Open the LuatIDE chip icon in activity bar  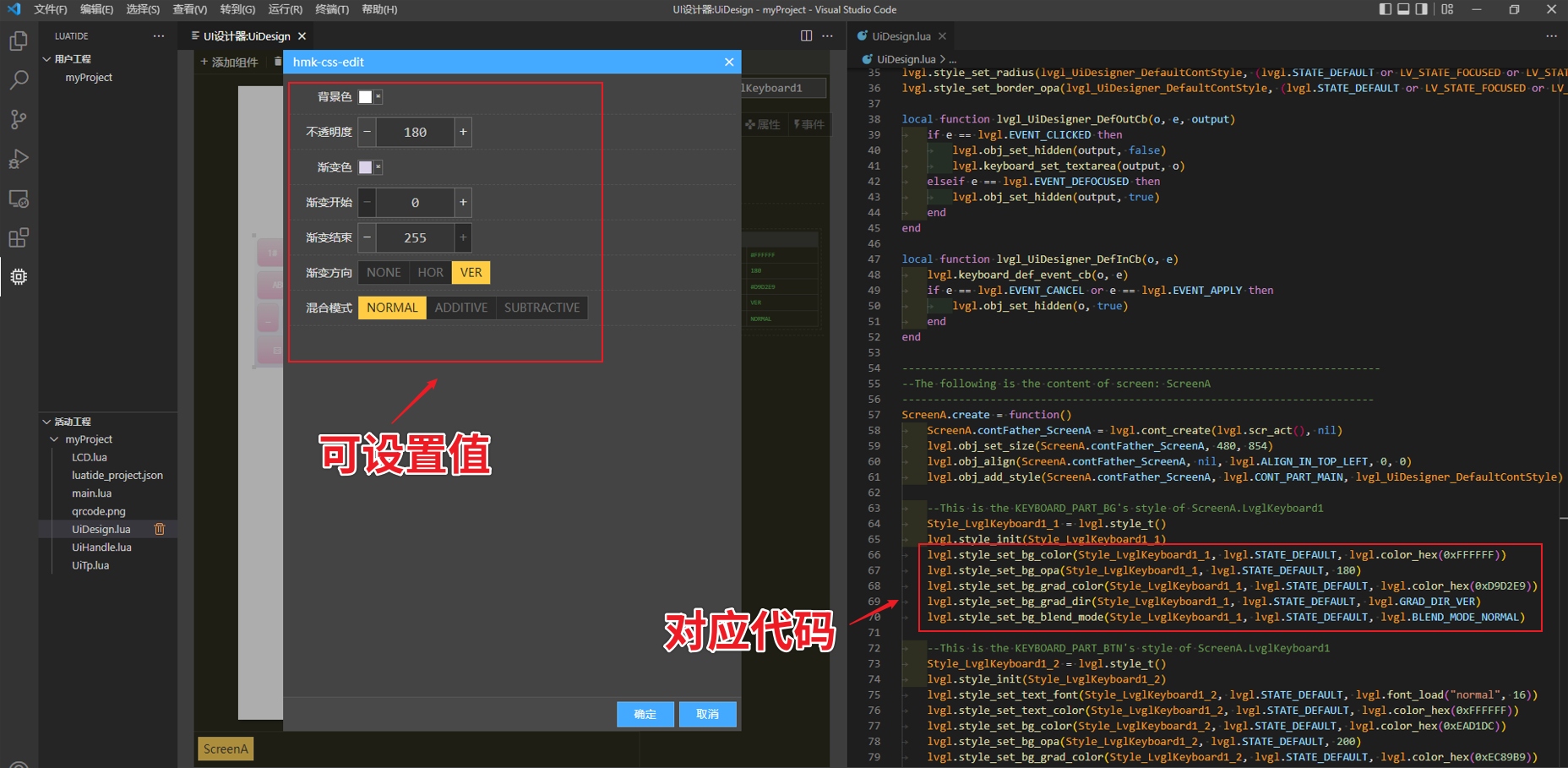click(19, 277)
